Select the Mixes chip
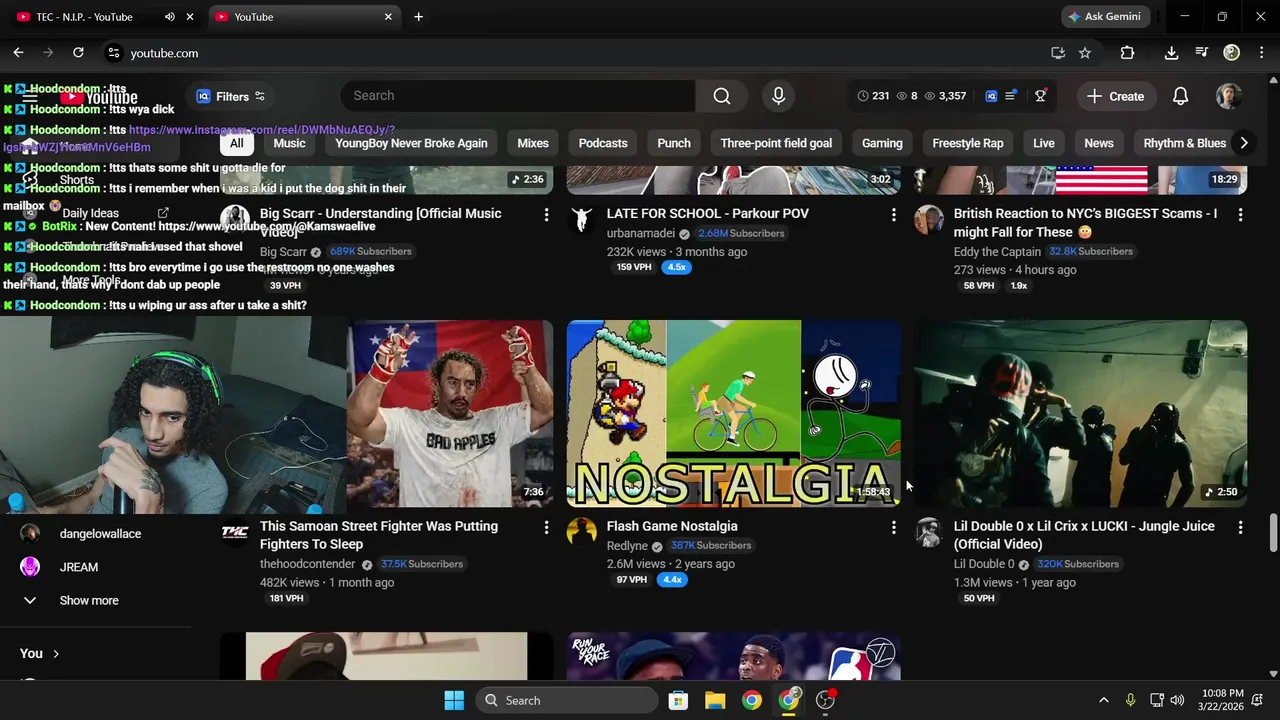The width and height of the screenshot is (1280, 720). click(533, 143)
